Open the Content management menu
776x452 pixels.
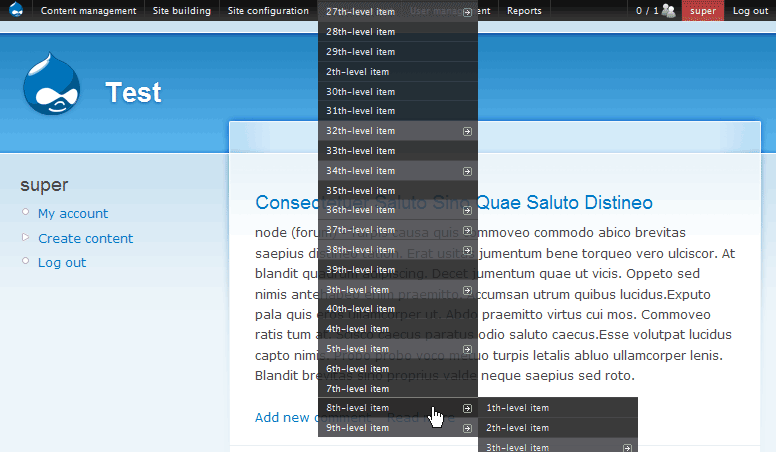(x=88, y=10)
